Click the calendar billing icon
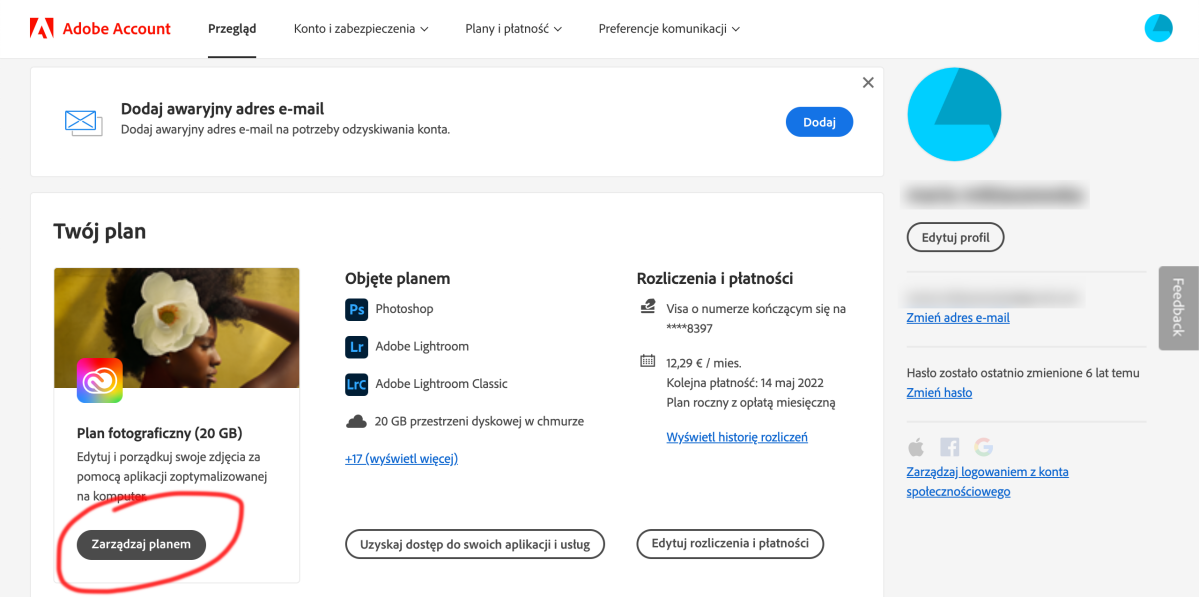The image size is (1199, 597). (647, 361)
